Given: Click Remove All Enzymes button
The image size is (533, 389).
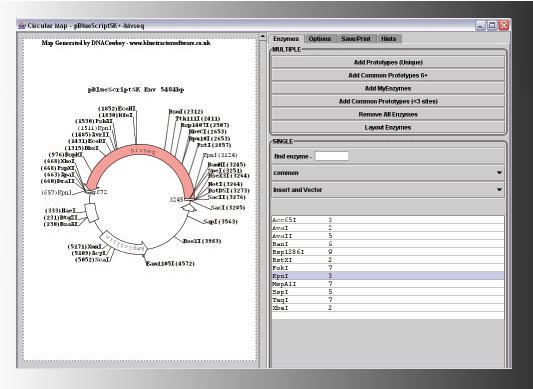Looking at the screenshot, I should tap(388, 114).
